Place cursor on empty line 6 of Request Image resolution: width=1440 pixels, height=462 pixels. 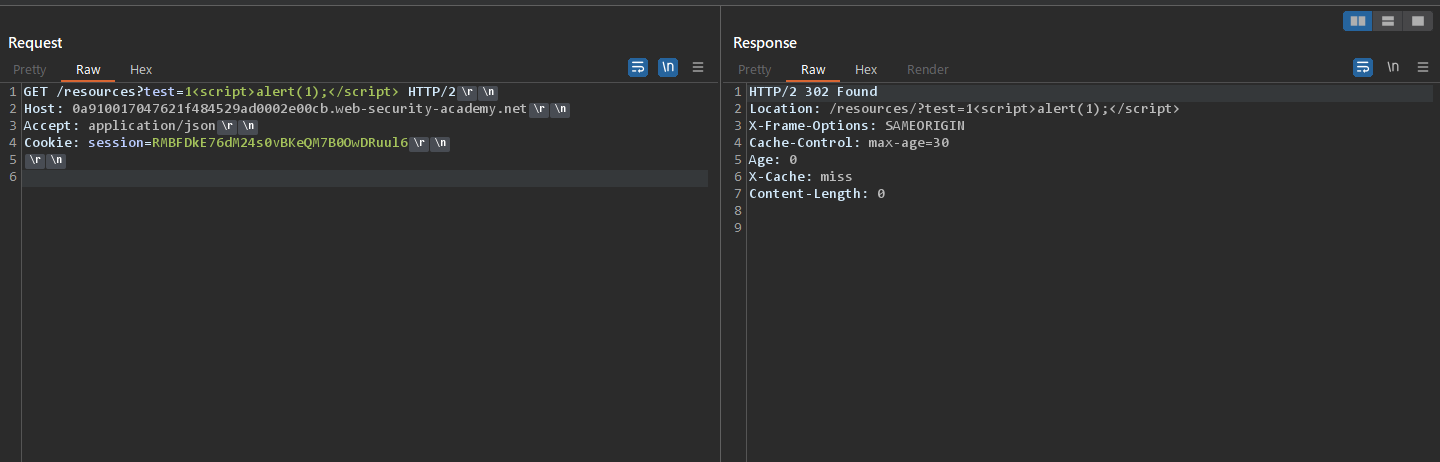point(365,178)
